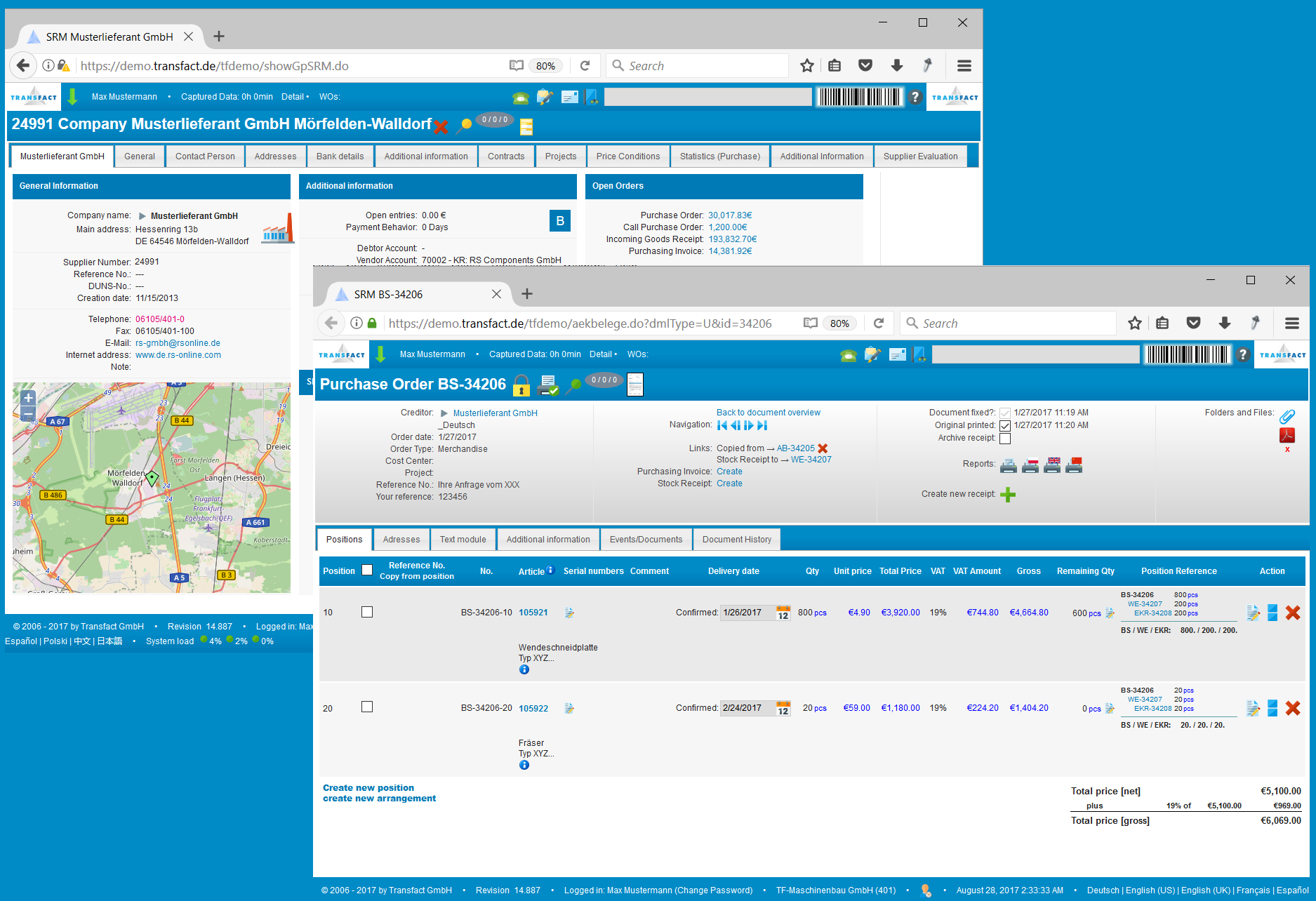Check the checkbox for position 20
1316x901 pixels.
367,707
